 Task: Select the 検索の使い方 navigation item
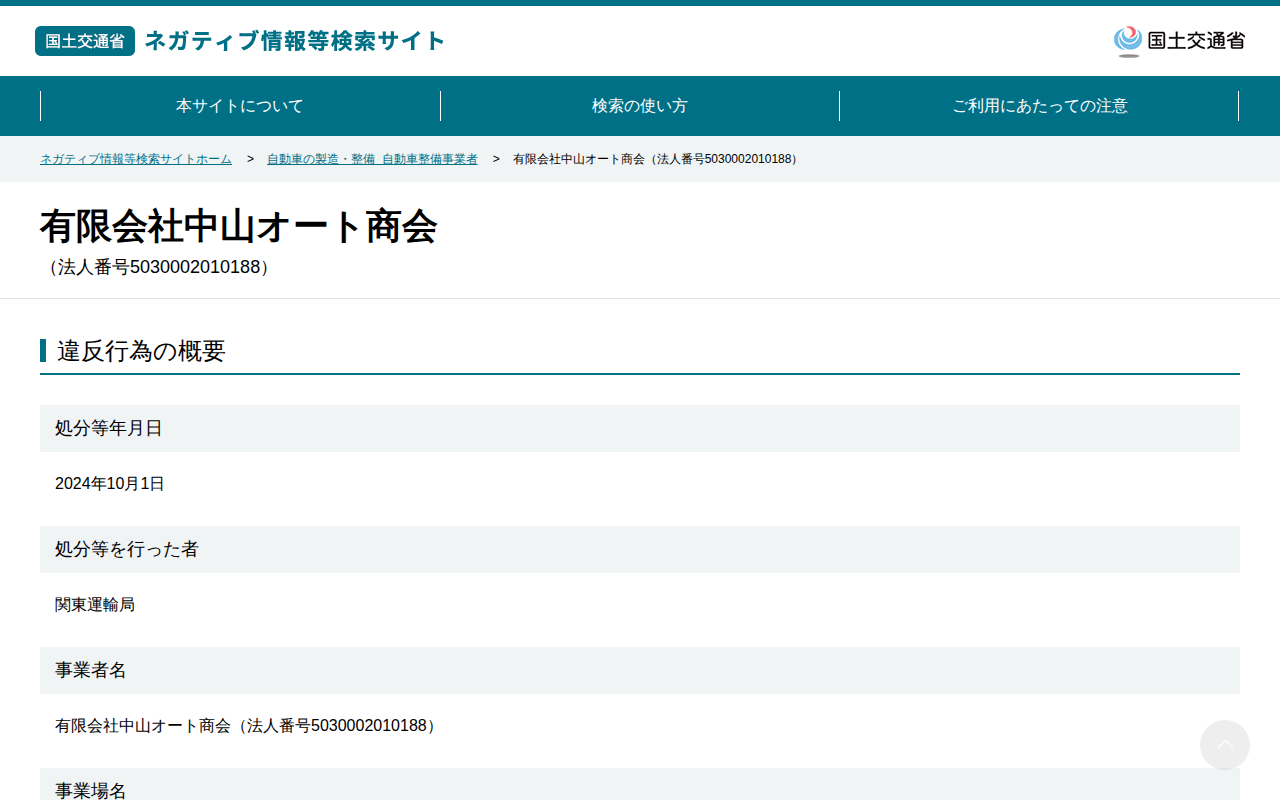[x=640, y=106]
